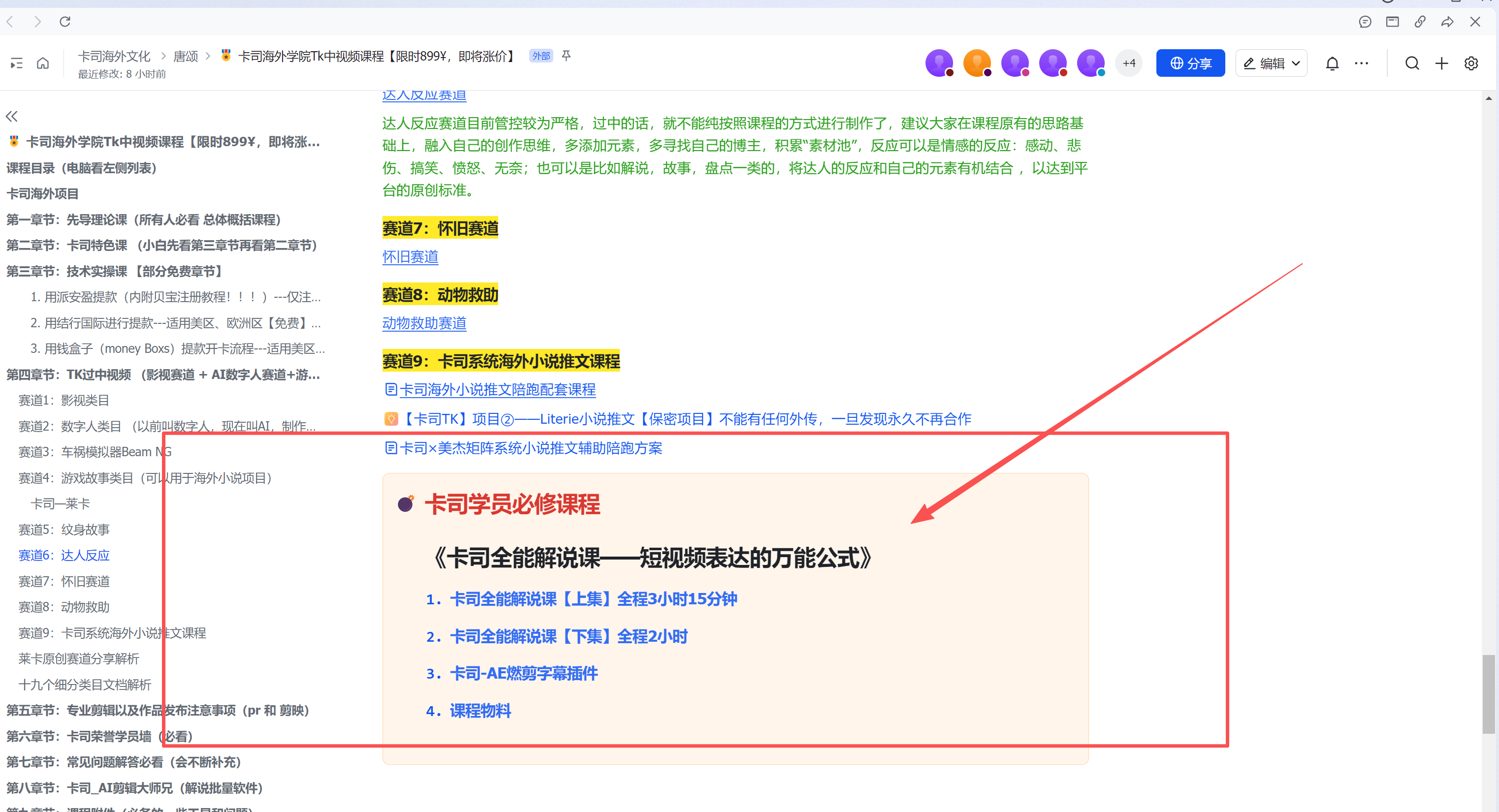Open the more options ellipsis
This screenshot has width=1499, height=812.
(1362, 63)
